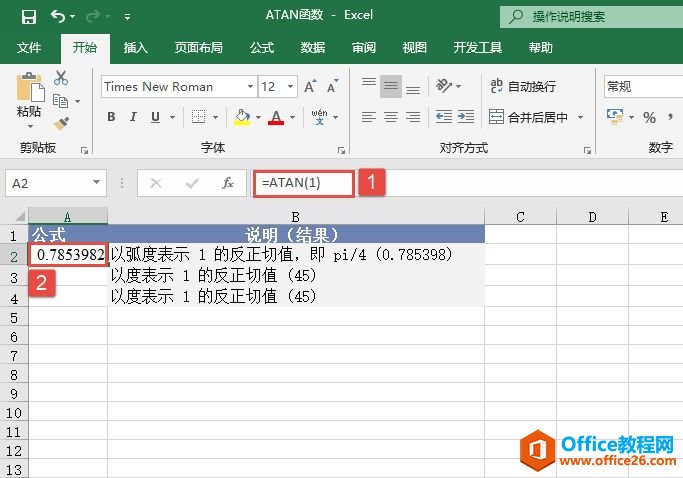Open the 审阅 ribbon tab

coord(364,47)
